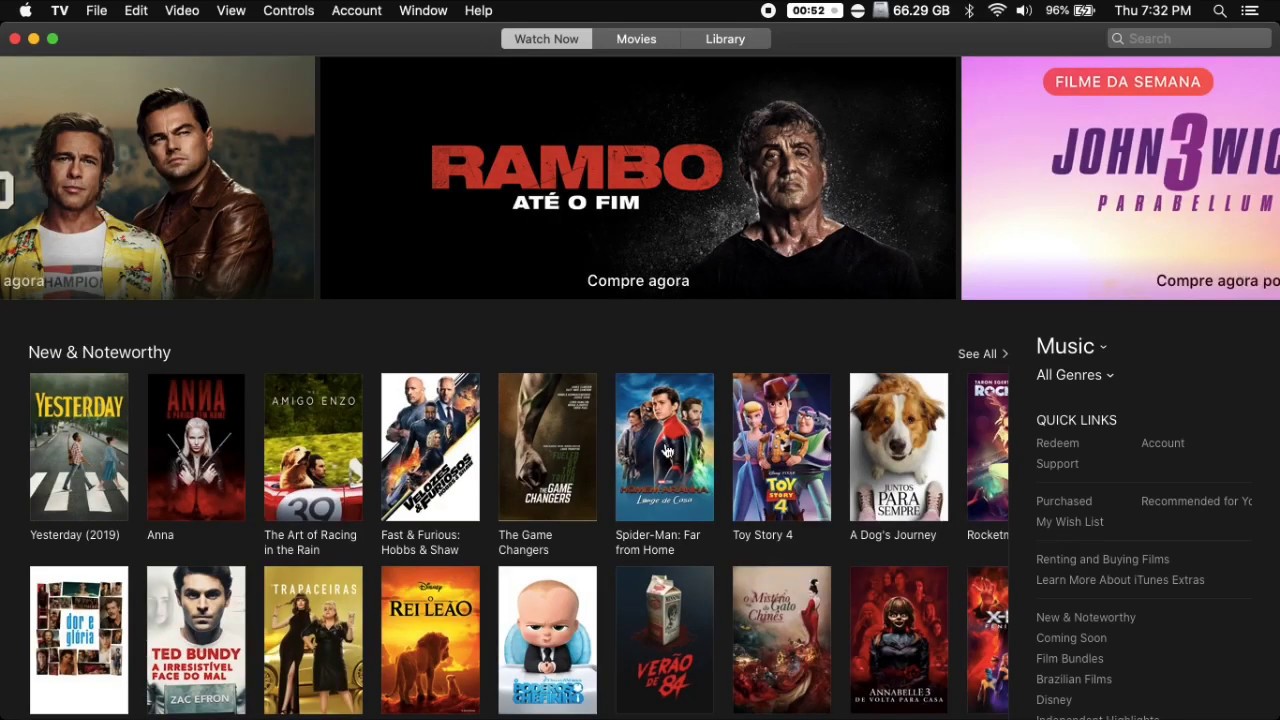Open O Mistério do Gato Chinês poster
Screen dimensions: 1280x720
coord(782,640)
